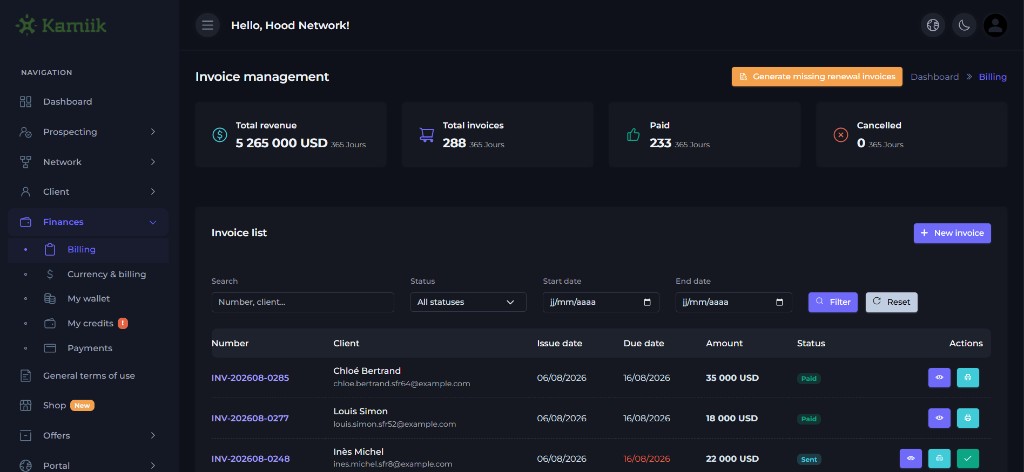This screenshot has height=472, width=1024.
Task: Open Payments submenu item
Action: (88, 348)
